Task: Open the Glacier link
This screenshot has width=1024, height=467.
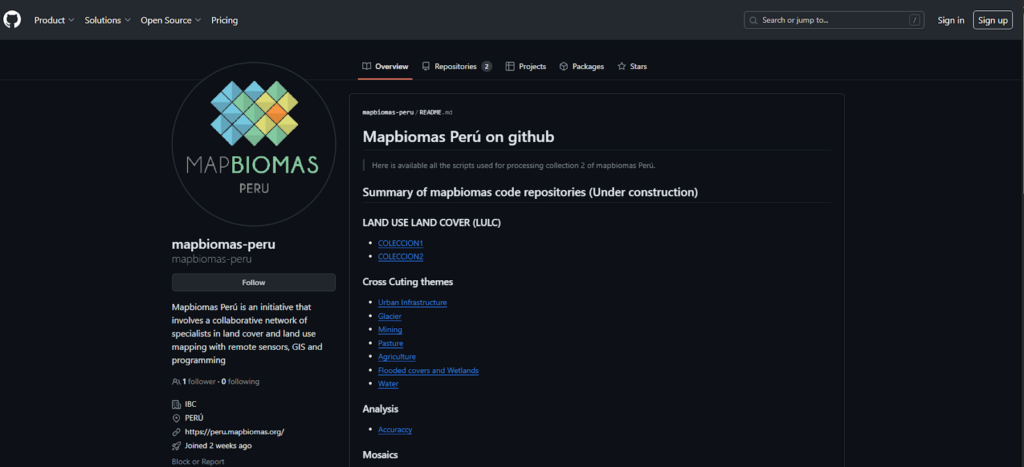Action: (389, 316)
